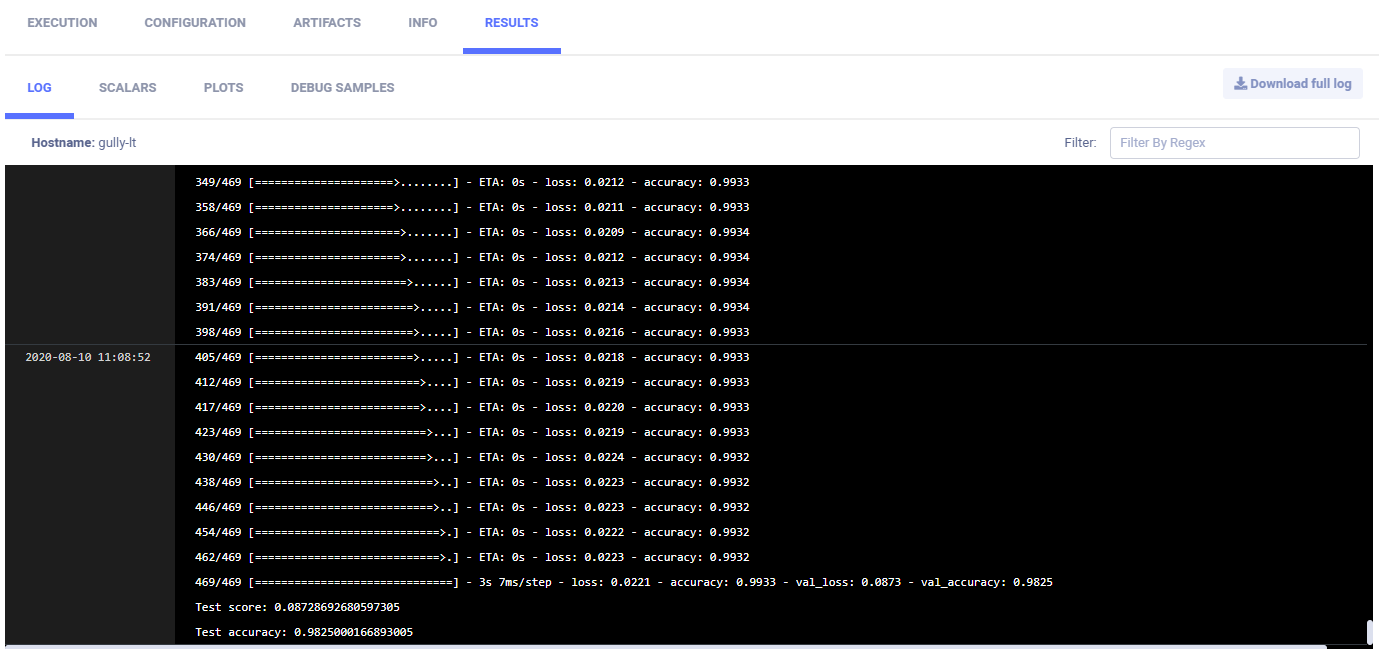Screen dimensions: 1380x649
Task: Open the SCALARS sub-tab
Action: point(127,88)
